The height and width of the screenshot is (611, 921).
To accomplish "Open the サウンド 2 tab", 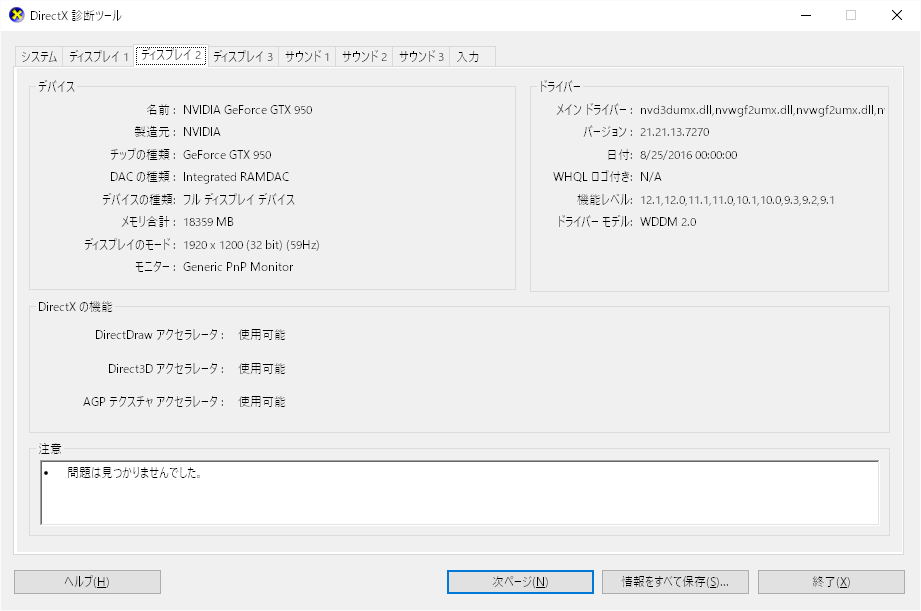I will [x=364, y=56].
